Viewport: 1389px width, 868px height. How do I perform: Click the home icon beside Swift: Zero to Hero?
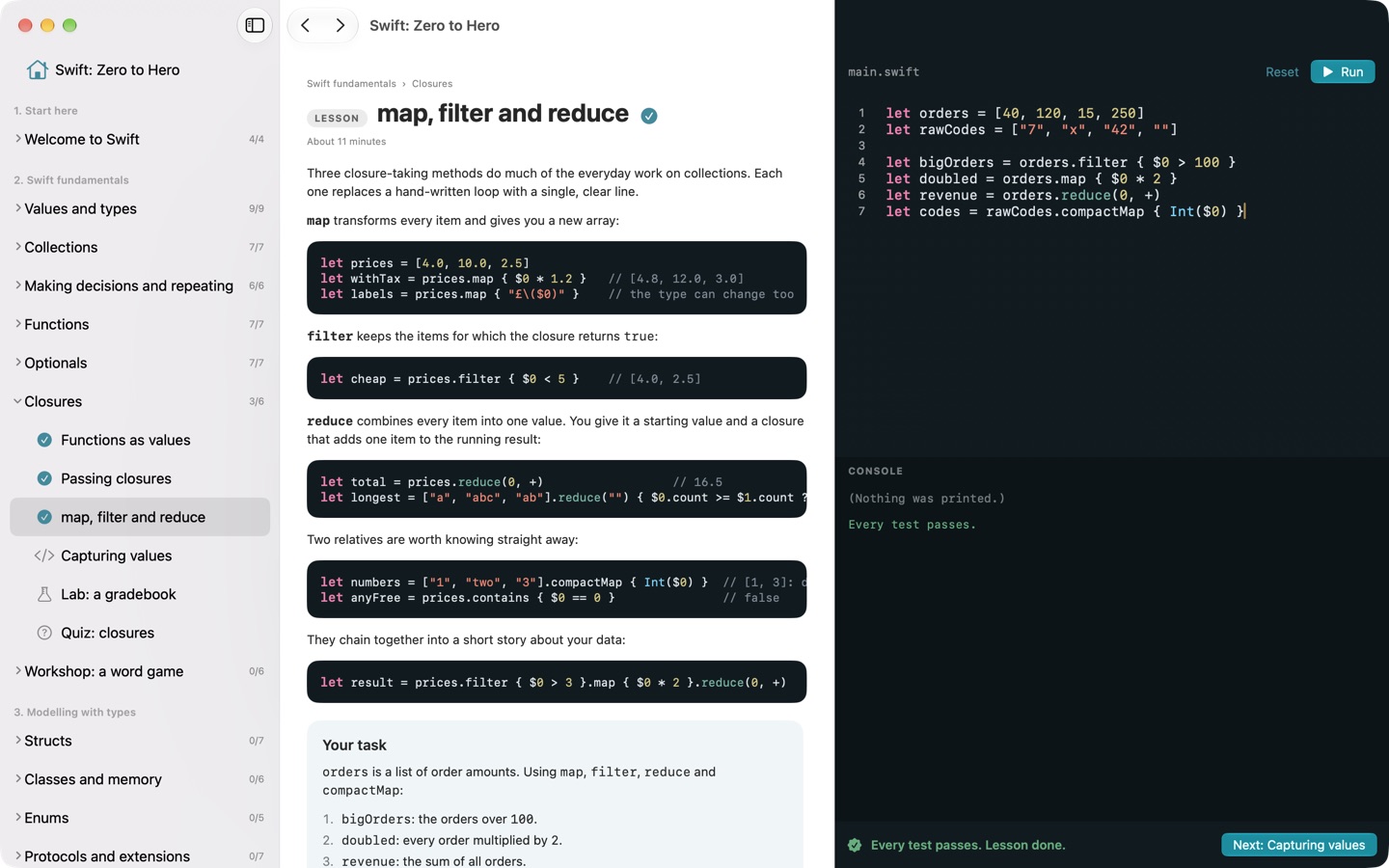tap(38, 69)
